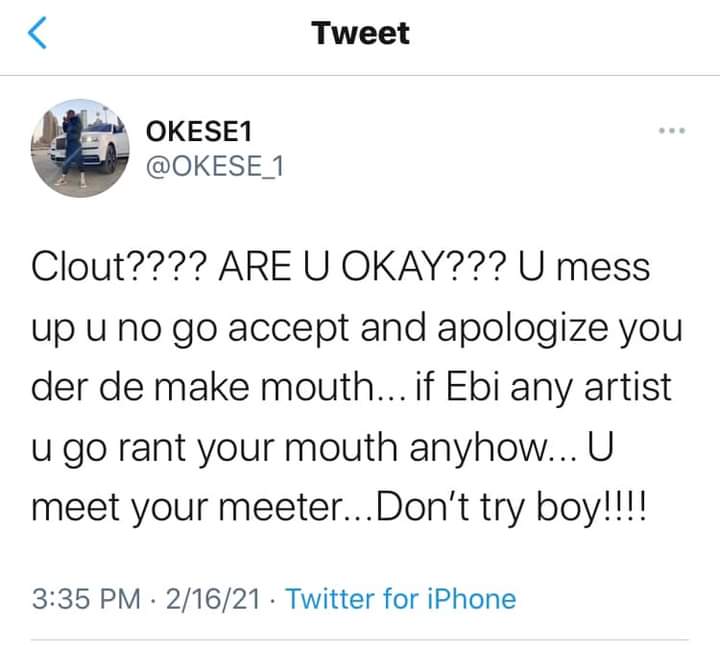This screenshot has height=650, width=720.
Task: Go back using the blue arrow
Action: [37, 33]
